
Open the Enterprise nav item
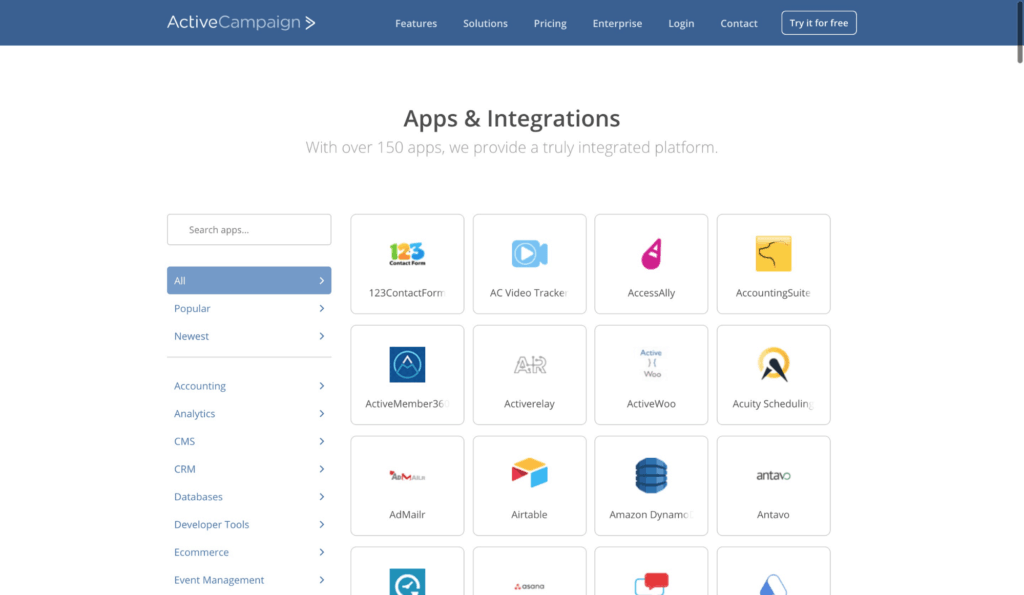tap(617, 23)
